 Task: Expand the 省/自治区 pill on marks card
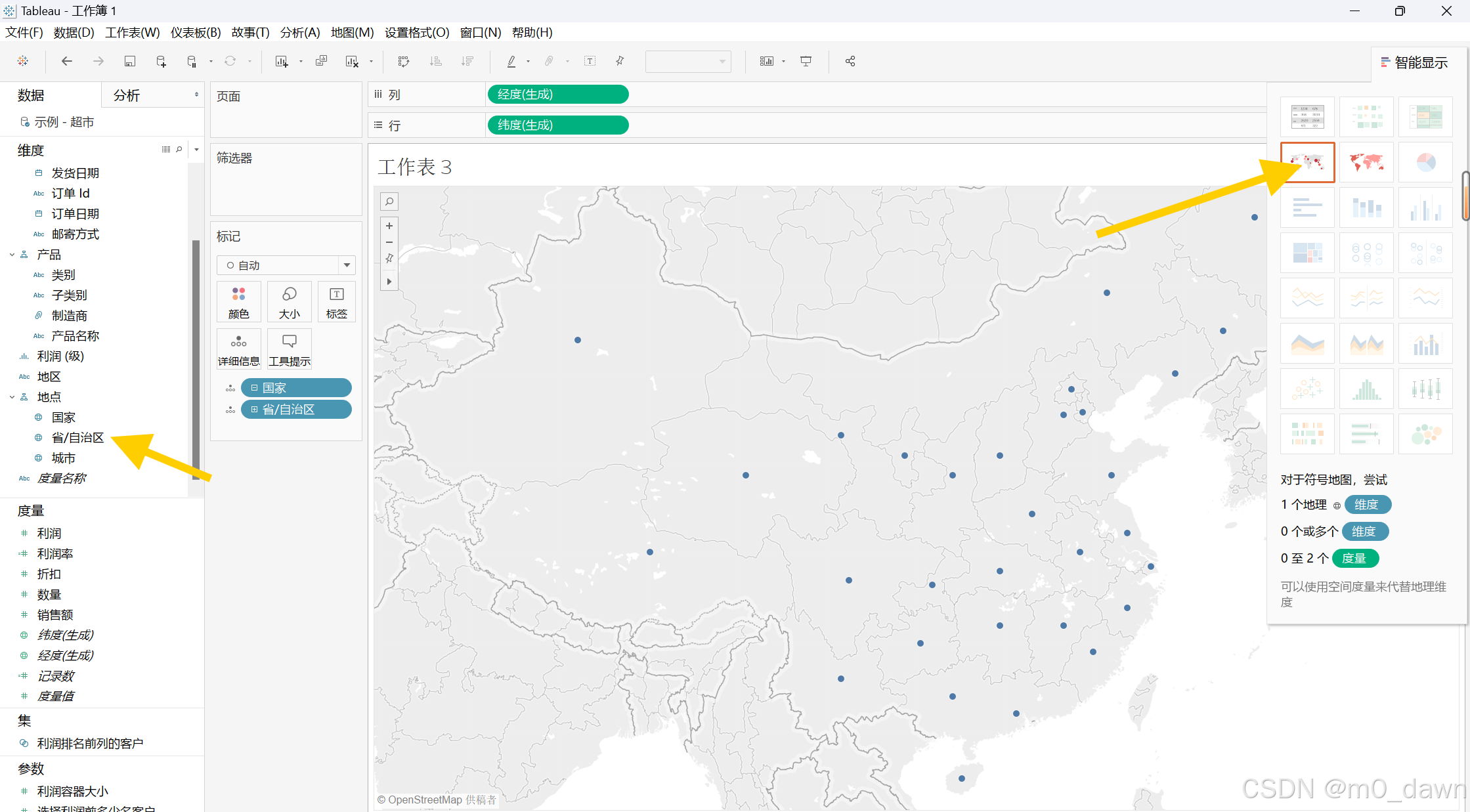point(254,410)
